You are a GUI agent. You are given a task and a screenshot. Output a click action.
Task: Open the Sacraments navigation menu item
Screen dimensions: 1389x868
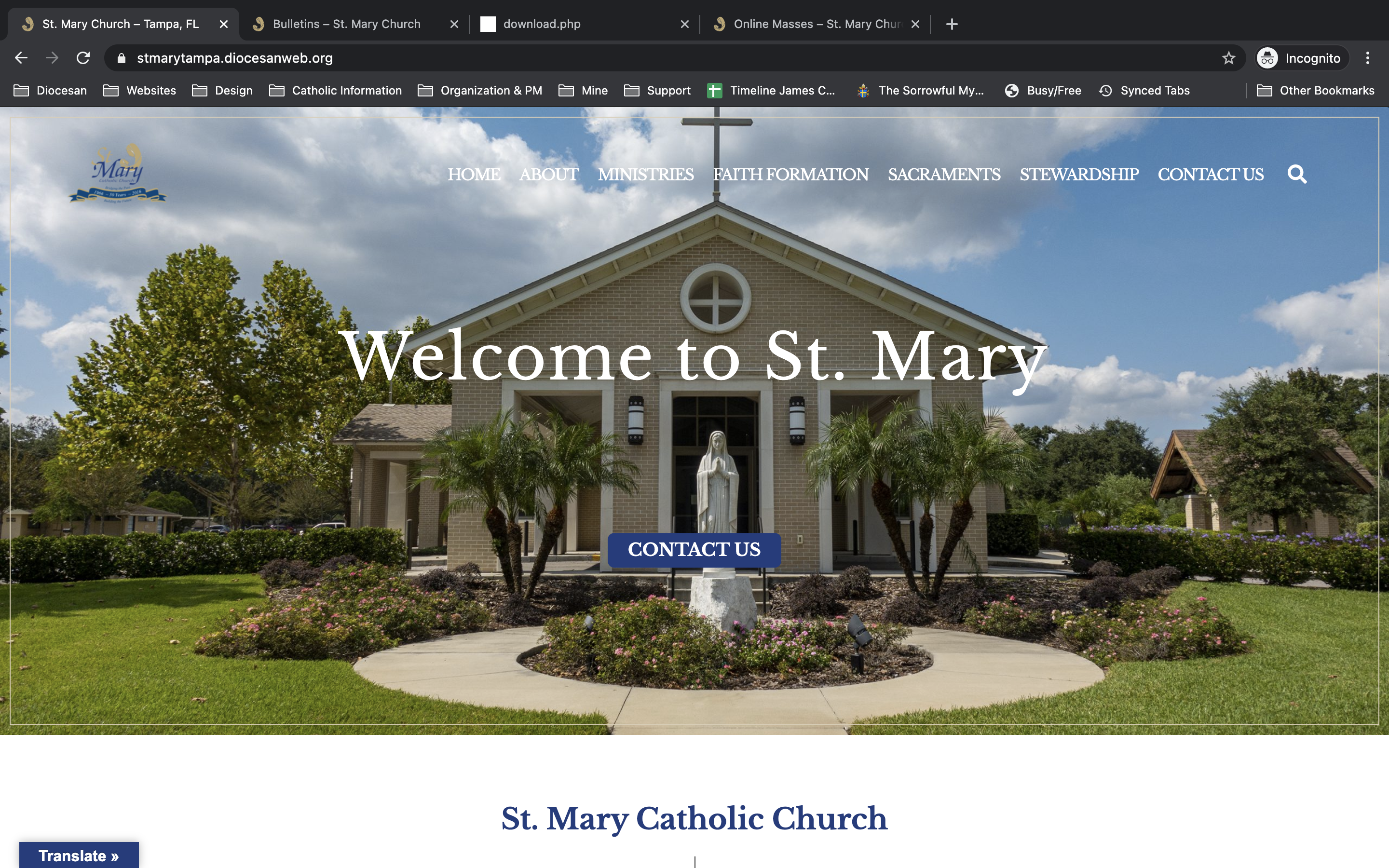[x=943, y=174]
